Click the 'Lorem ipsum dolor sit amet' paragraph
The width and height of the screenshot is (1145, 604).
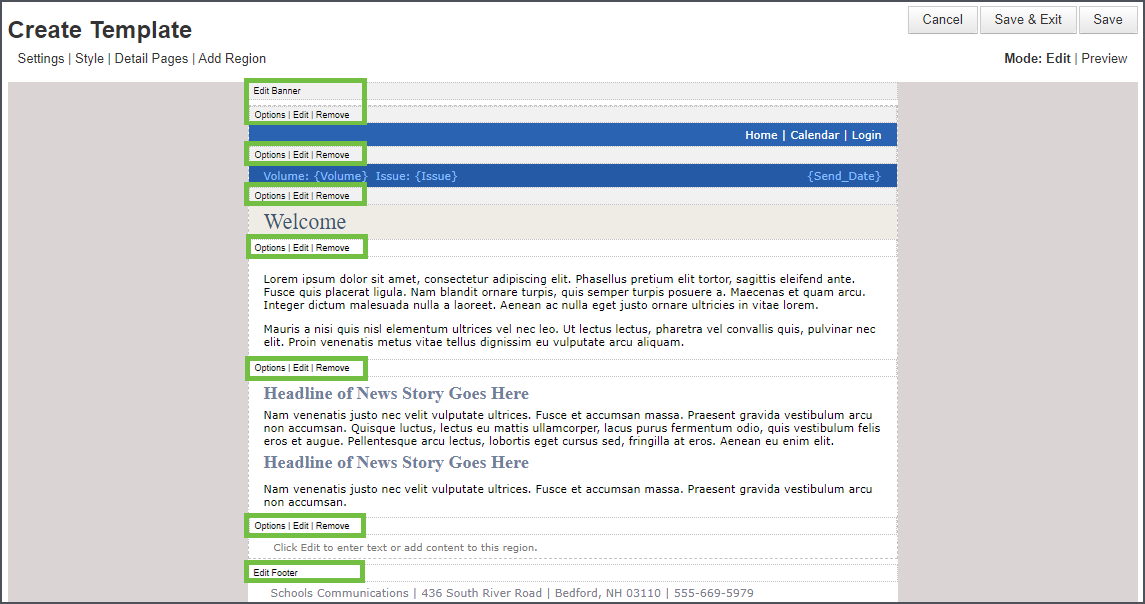point(564,292)
